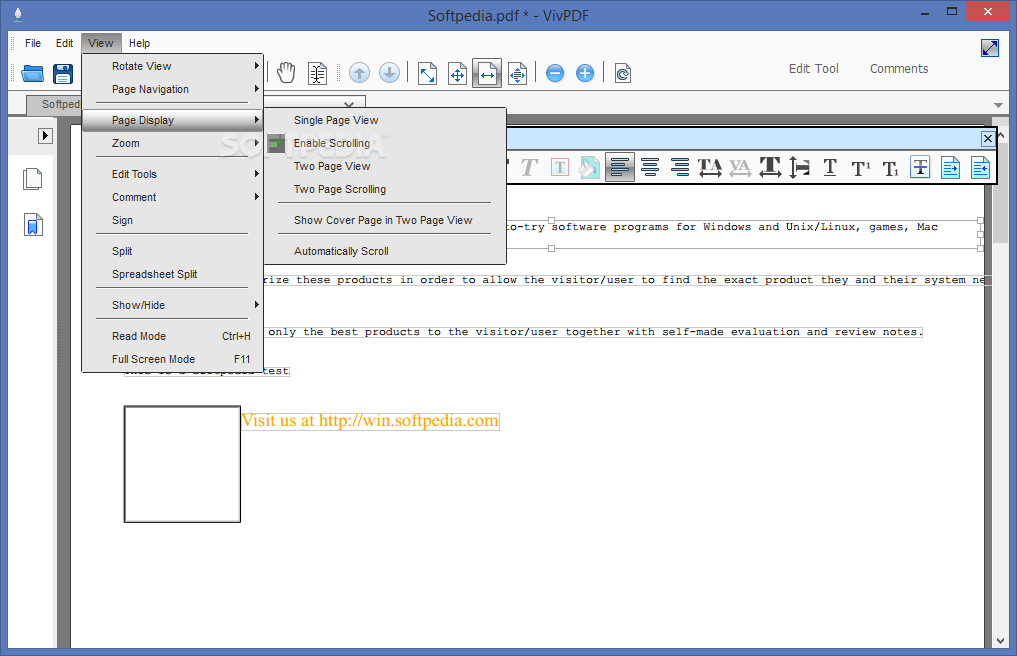
Task: Apply italic text formatting icon
Action: 529,168
